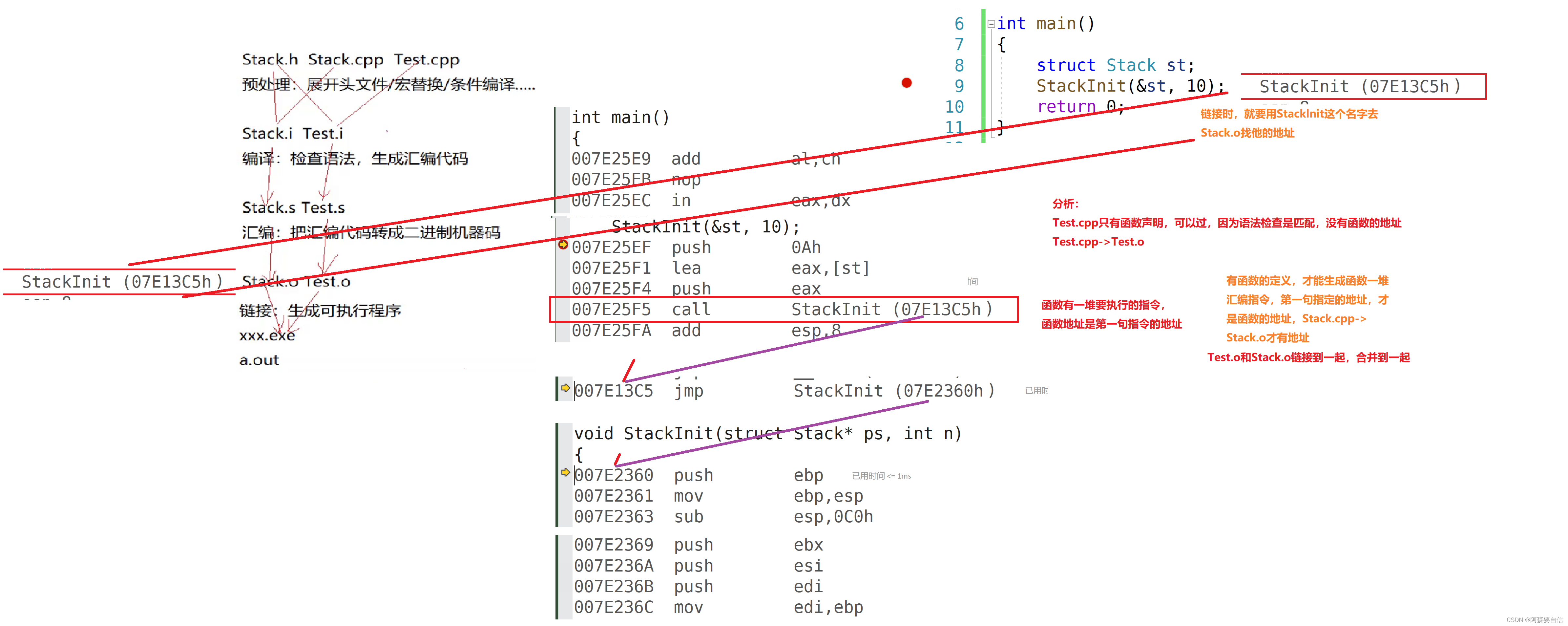Image resolution: width=1568 pixels, height=626 pixels.
Task: Click the '汇编' assembling description line
Action: point(371,233)
